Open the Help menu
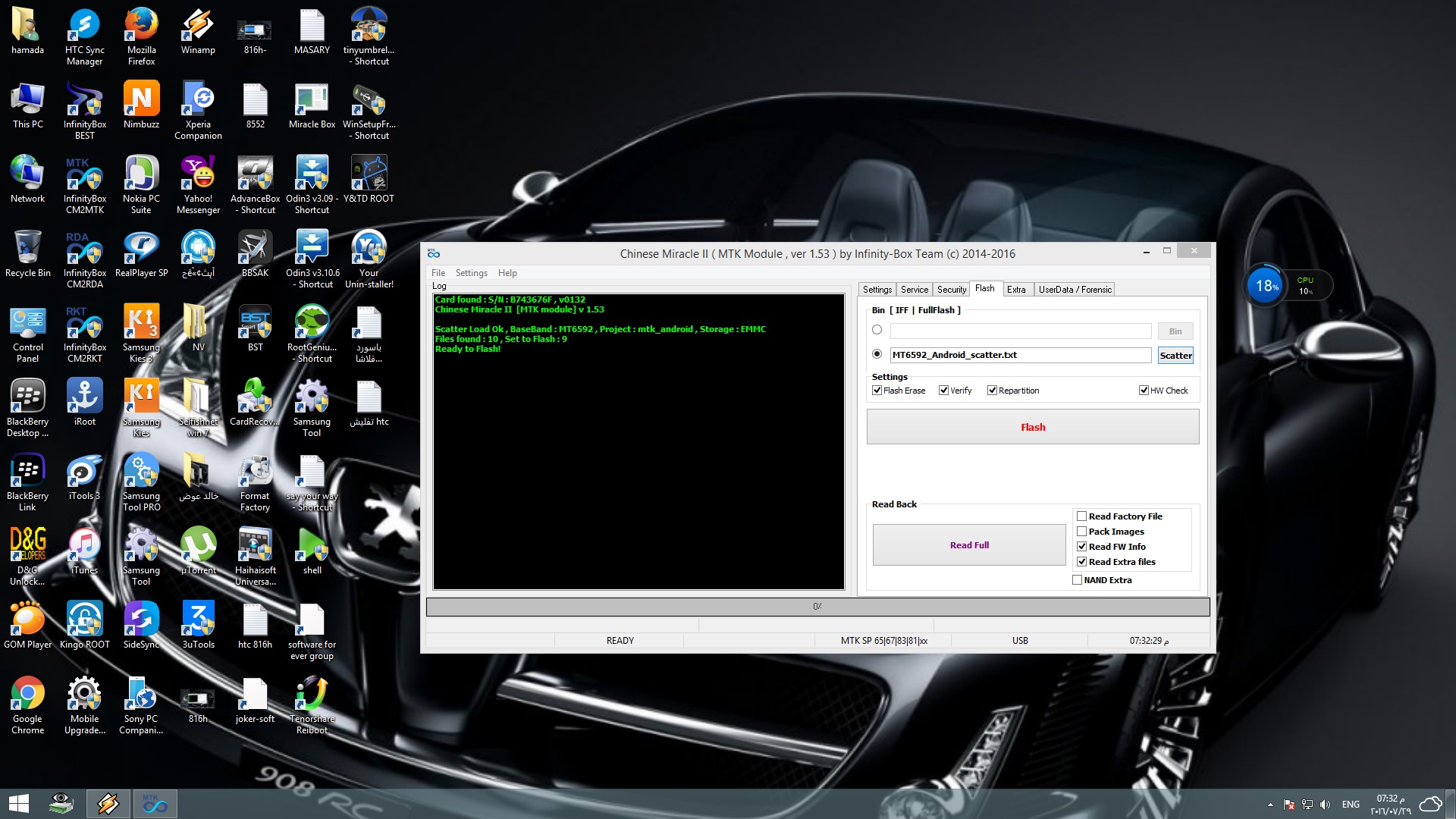Image resolution: width=1456 pixels, height=819 pixels. (x=507, y=273)
